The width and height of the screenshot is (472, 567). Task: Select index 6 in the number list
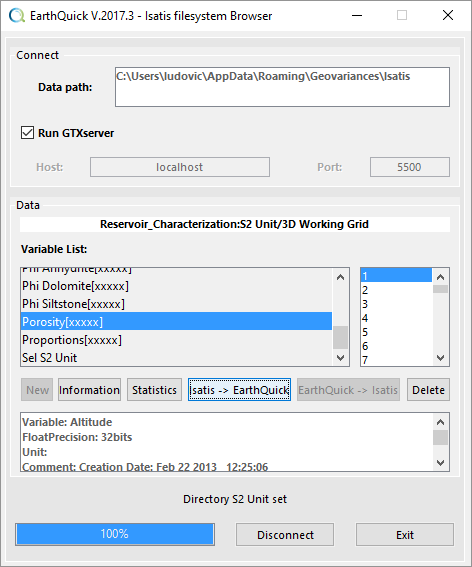coord(396,346)
